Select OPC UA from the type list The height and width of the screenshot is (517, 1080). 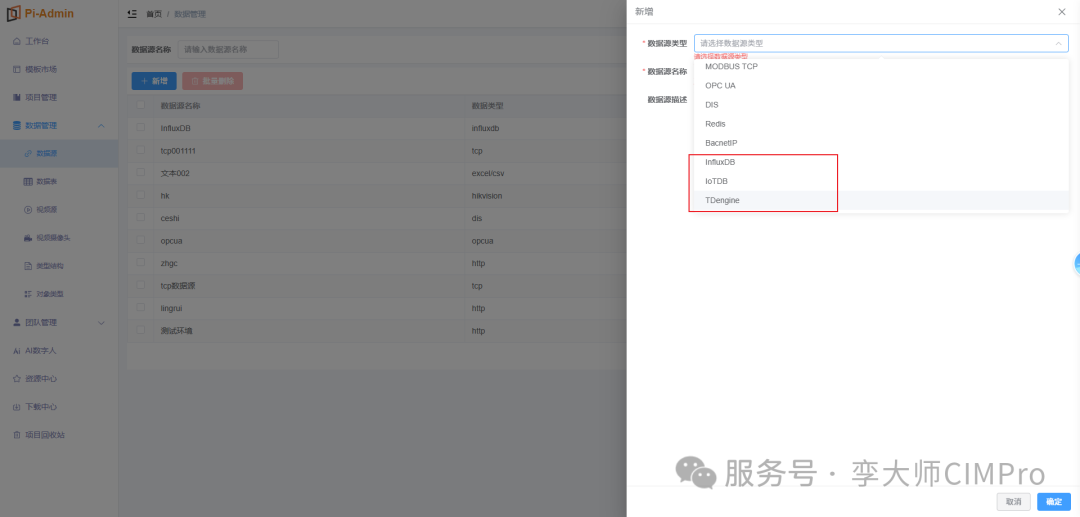pos(881,86)
